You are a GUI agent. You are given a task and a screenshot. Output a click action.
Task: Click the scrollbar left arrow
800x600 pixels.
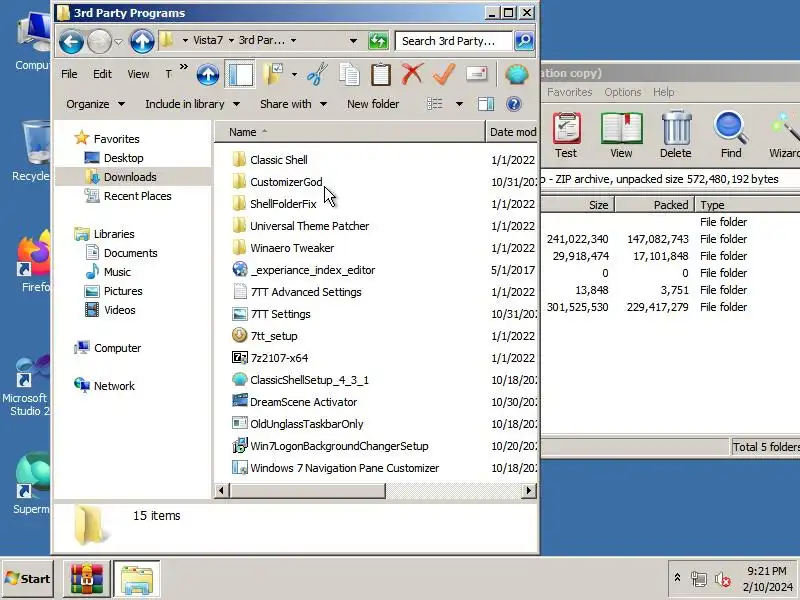[x=221, y=491]
